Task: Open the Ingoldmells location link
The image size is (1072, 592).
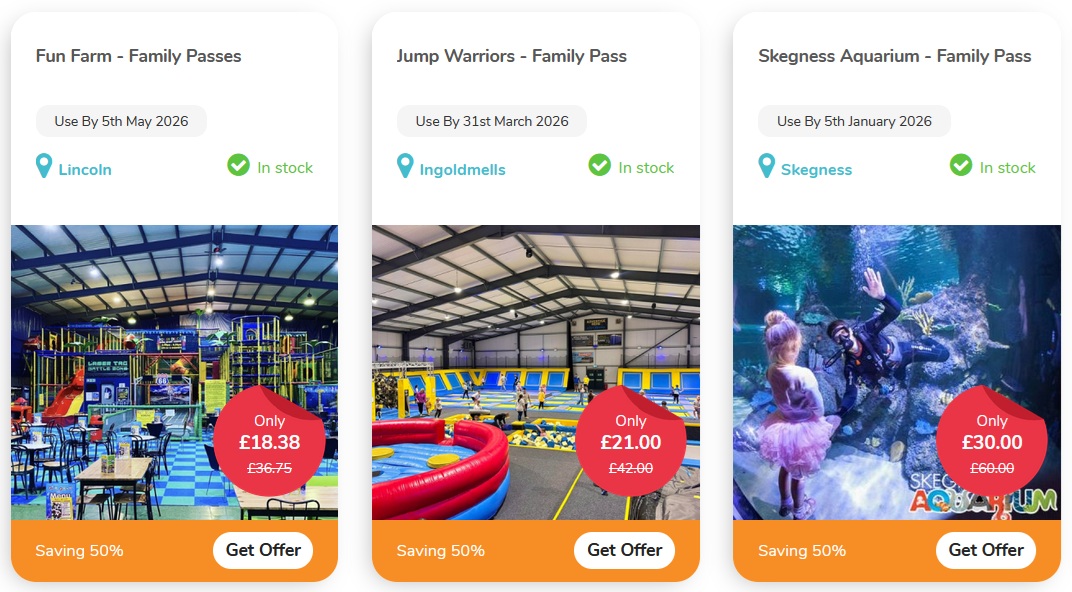Action: pos(462,170)
